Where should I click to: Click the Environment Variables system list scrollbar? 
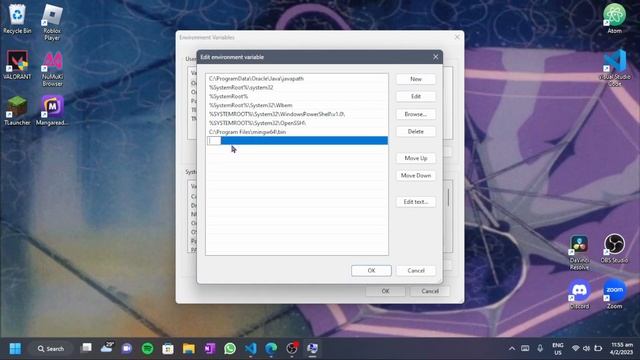tap(448, 198)
